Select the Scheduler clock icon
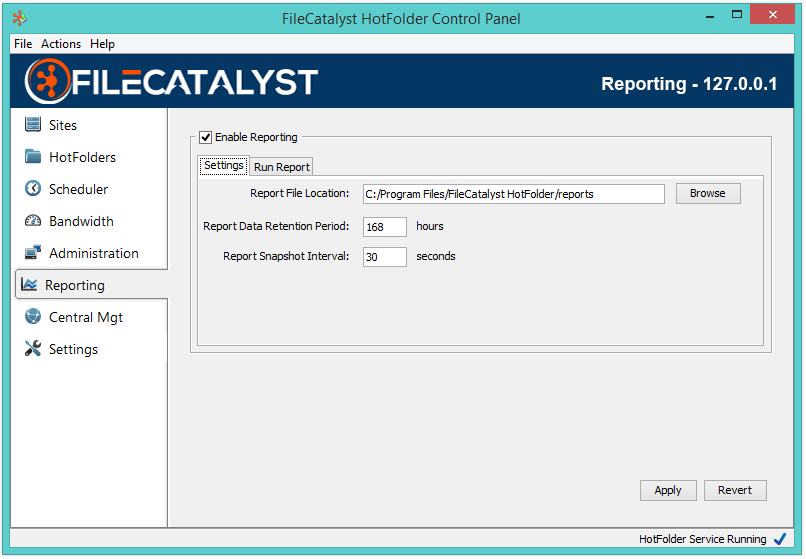The image size is (806, 559). (32, 189)
